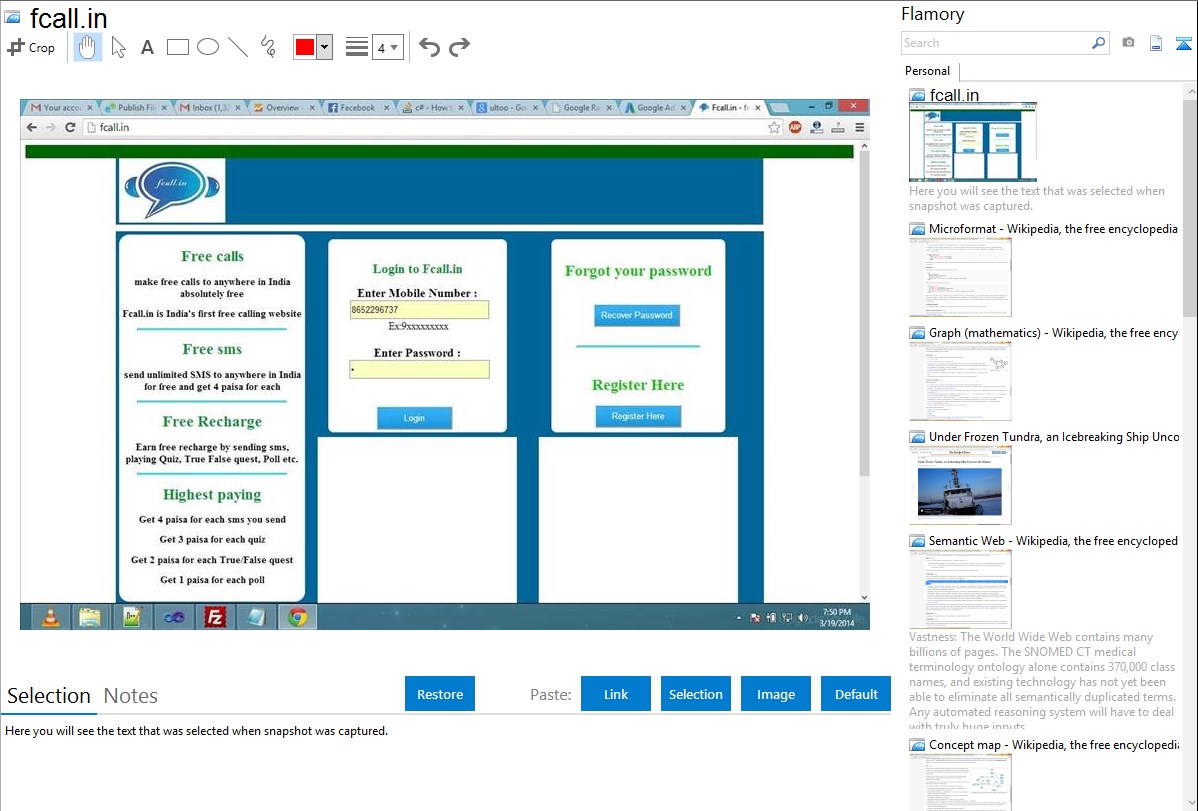Click the new page document icon
The height and width of the screenshot is (811, 1198).
[x=1156, y=43]
